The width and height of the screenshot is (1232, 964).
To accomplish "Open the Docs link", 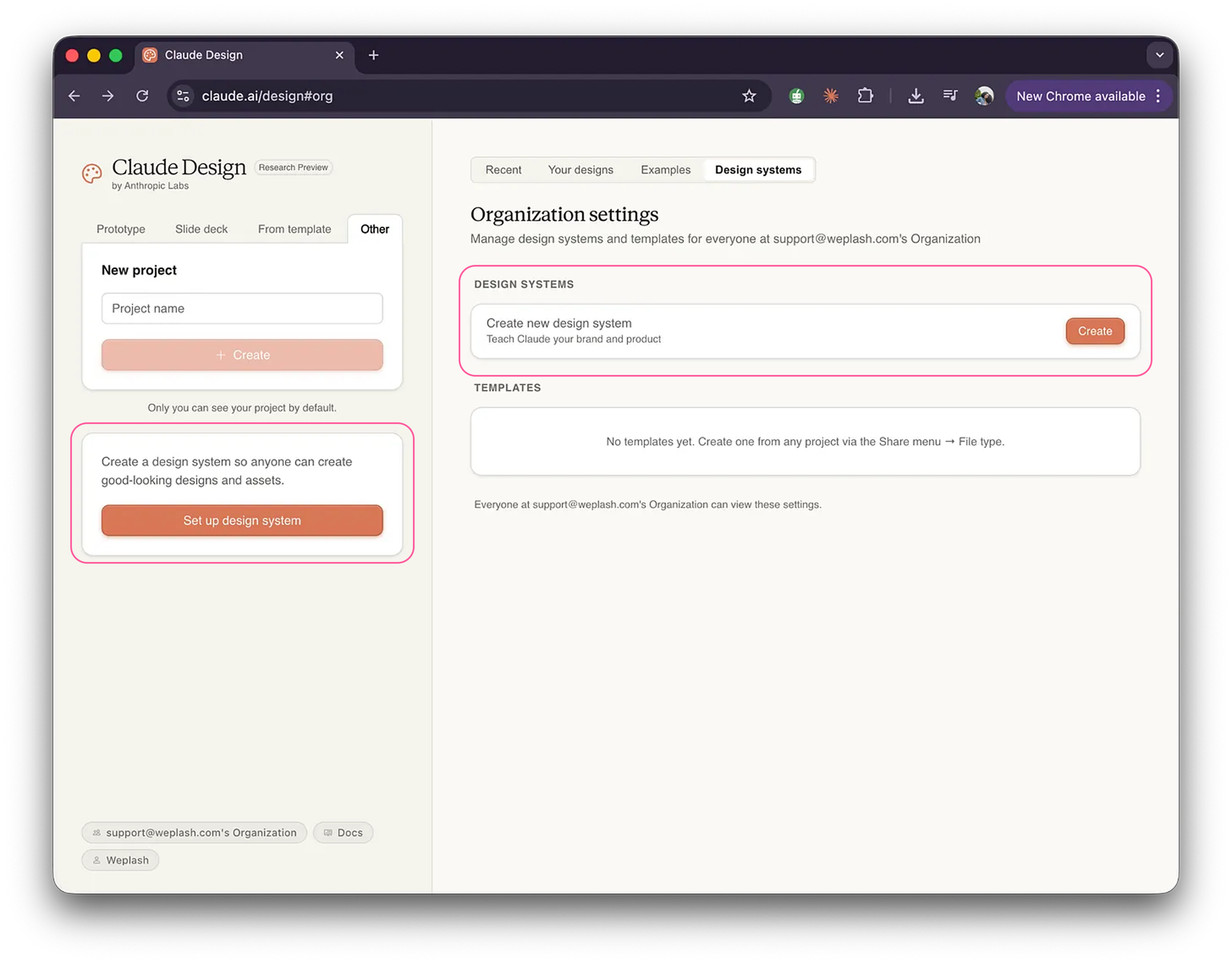I will (343, 832).
